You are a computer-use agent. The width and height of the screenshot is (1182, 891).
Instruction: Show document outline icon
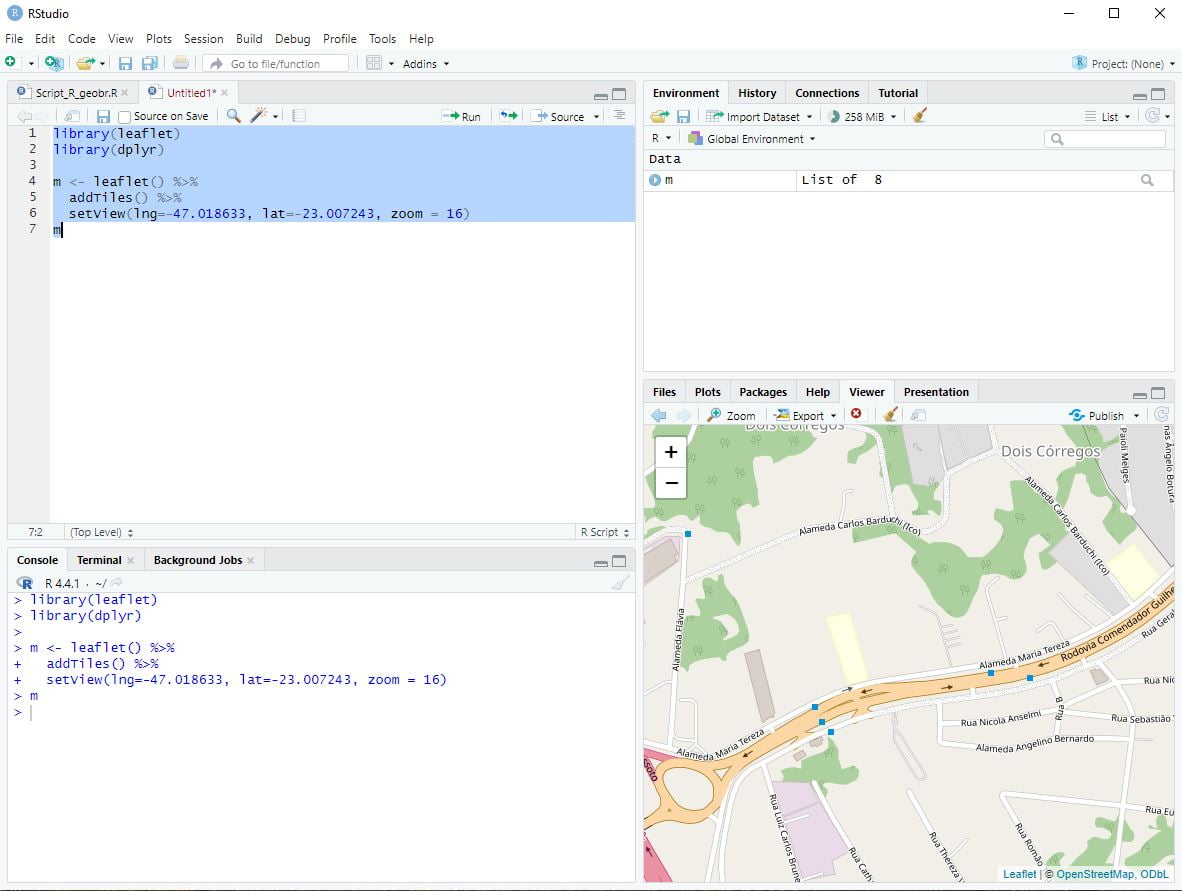point(619,116)
